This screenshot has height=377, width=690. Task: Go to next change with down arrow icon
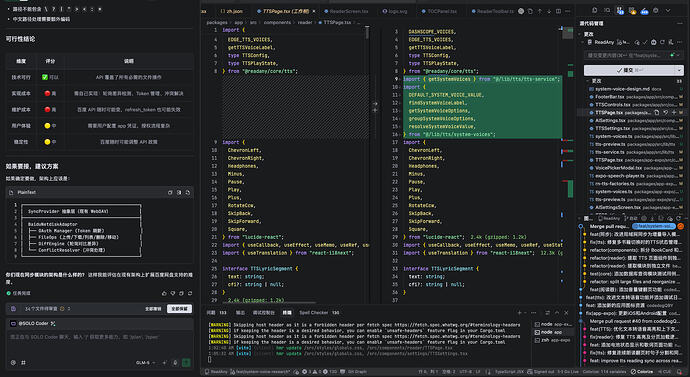549,11
